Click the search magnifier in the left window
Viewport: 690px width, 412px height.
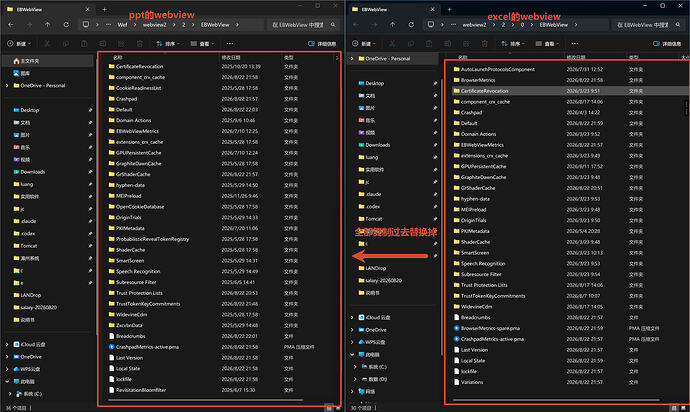pyautogui.click(x=333, y=25)
